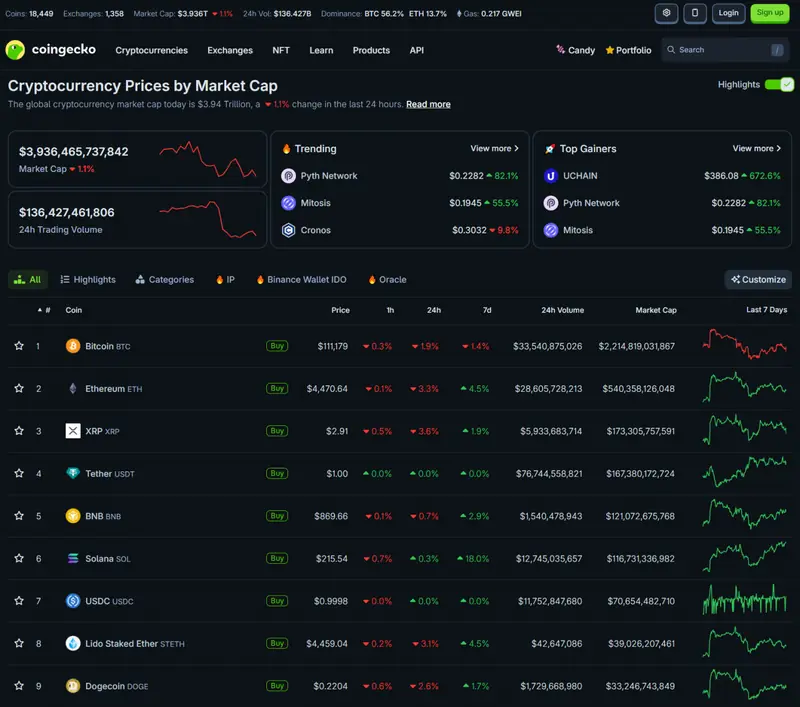Favorite XRP with the star

pos(19,431)
